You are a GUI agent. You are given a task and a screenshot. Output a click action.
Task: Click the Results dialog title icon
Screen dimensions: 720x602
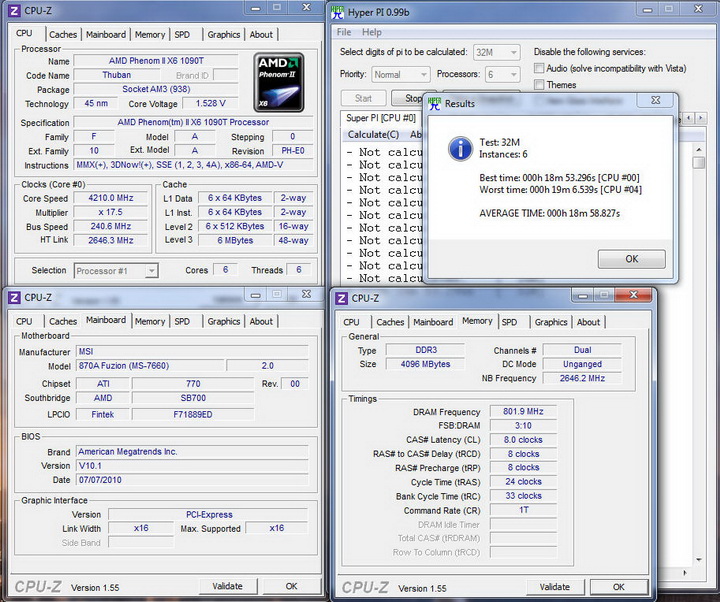[434, 103]
